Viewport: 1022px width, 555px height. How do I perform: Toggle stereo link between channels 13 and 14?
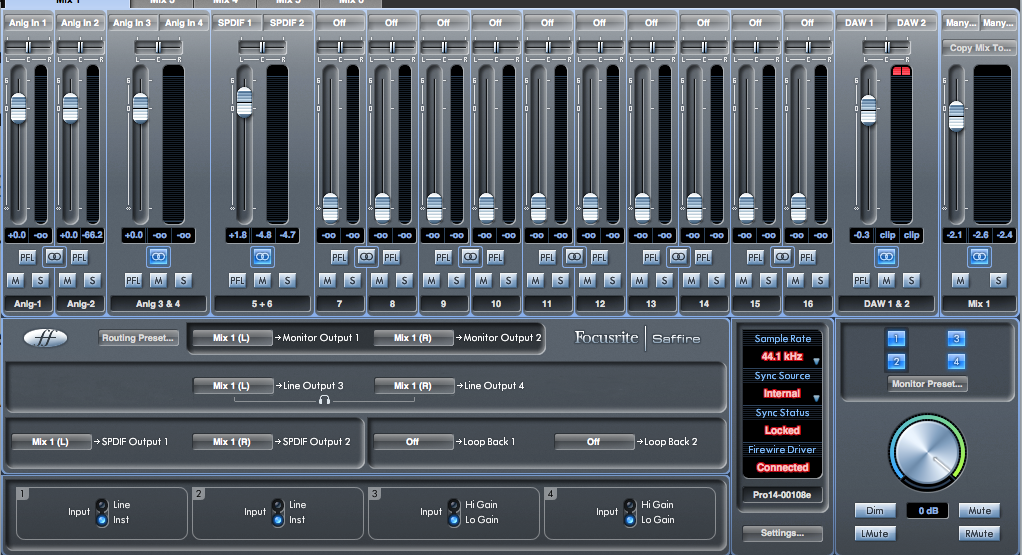point(678,257)
